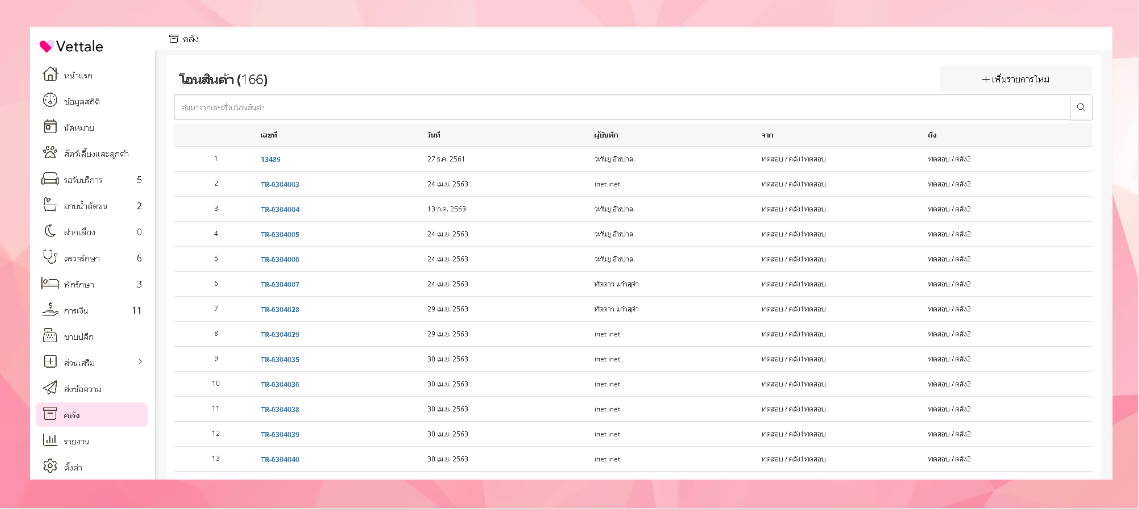The width and height of the screenshot is (1139, 509).
Task: Select the moon boarding icon
Action: click(x=50, y=231)
